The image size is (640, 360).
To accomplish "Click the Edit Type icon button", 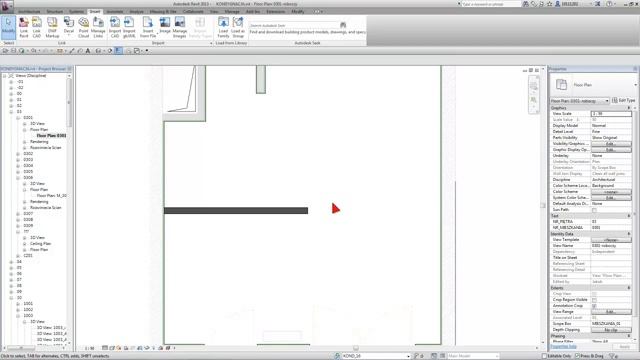I will point(624,100).
